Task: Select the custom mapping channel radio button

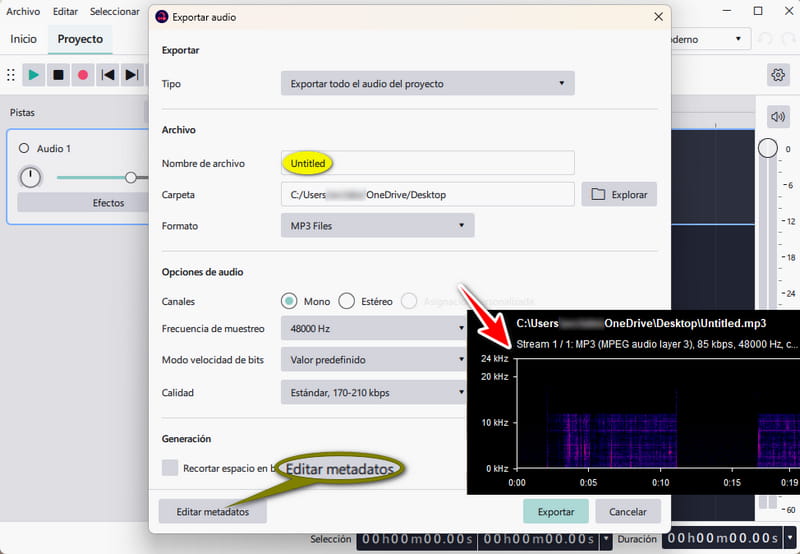Action: coord(409,301)
